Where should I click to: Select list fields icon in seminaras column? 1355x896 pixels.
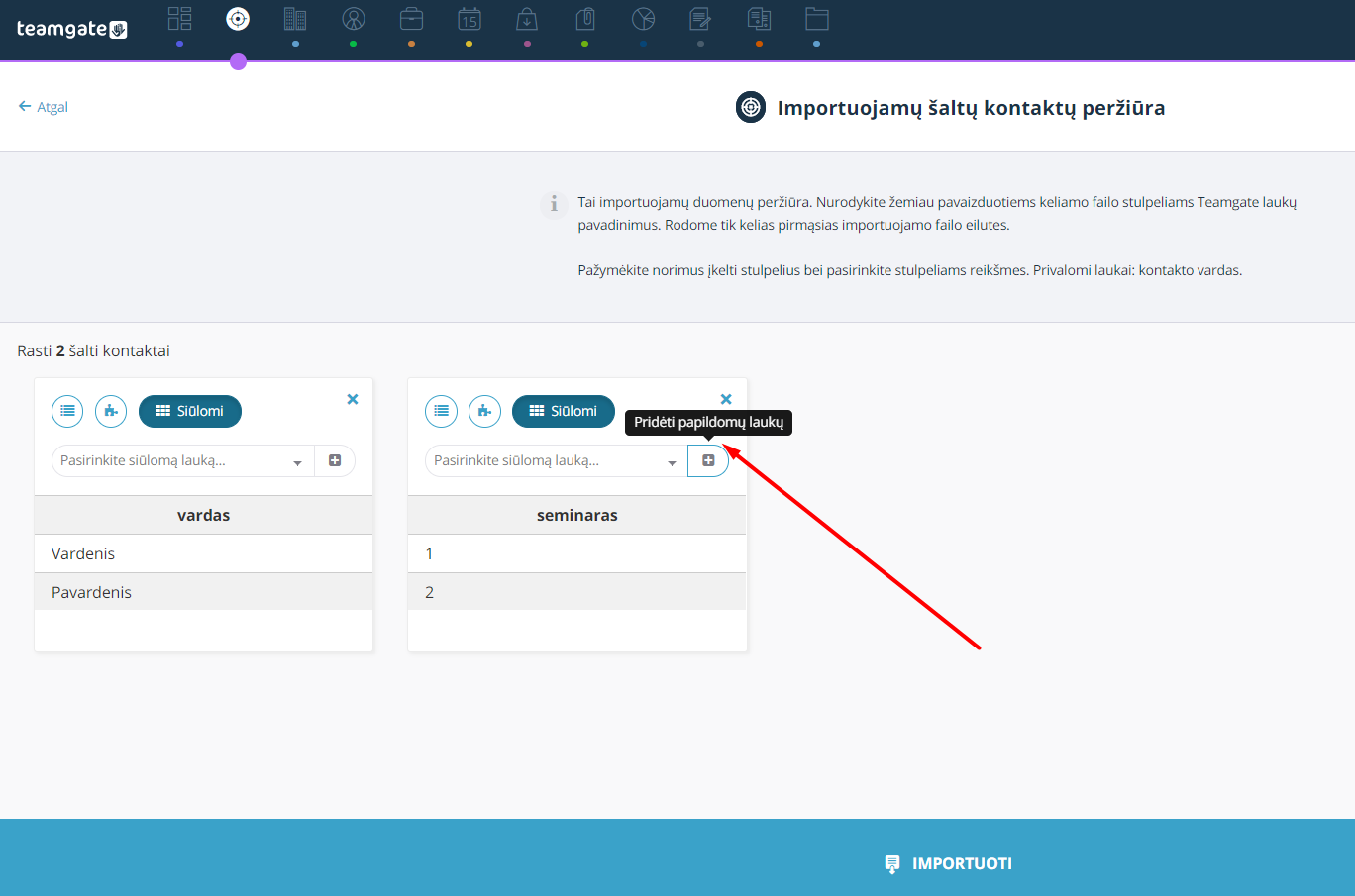pos(441,411)
